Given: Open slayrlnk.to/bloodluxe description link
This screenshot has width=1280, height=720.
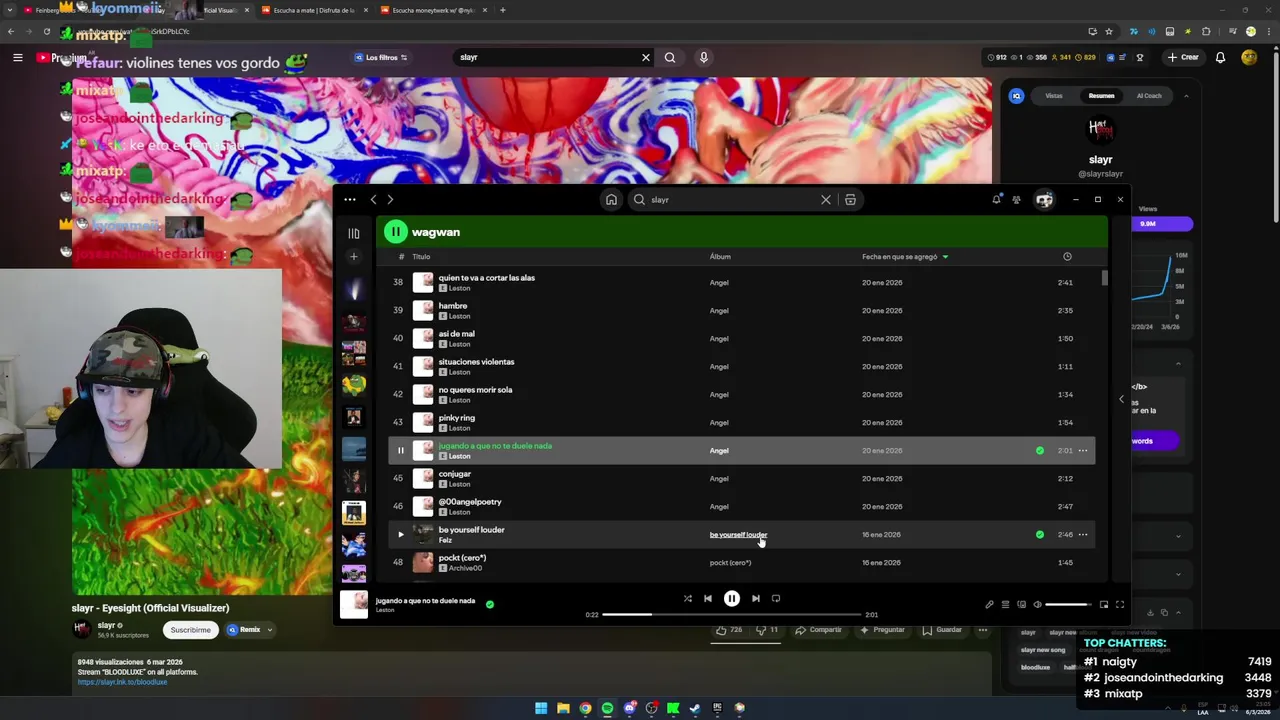Looking at the screenshot, I should tap(122, 682).
